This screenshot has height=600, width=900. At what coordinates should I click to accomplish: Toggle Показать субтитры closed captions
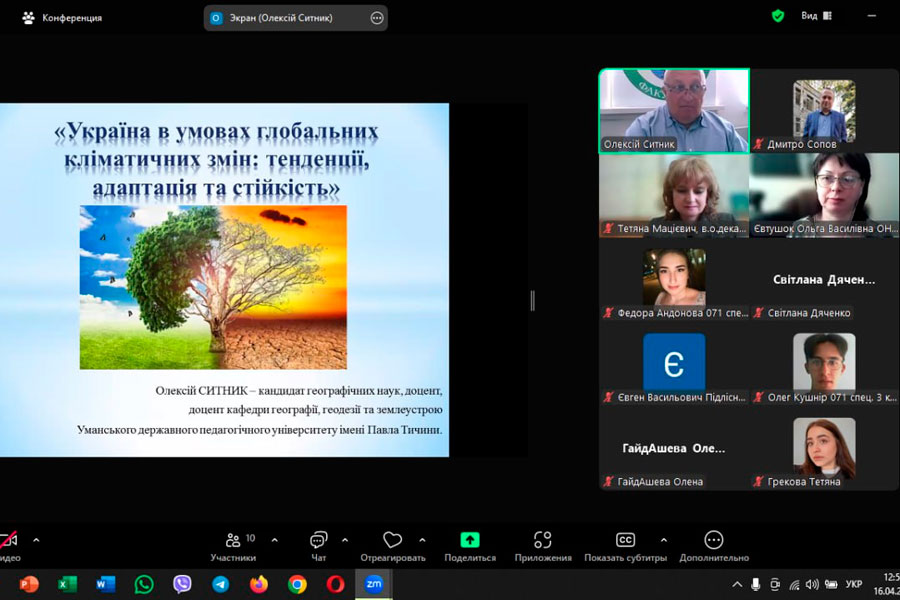coord(625,541)
